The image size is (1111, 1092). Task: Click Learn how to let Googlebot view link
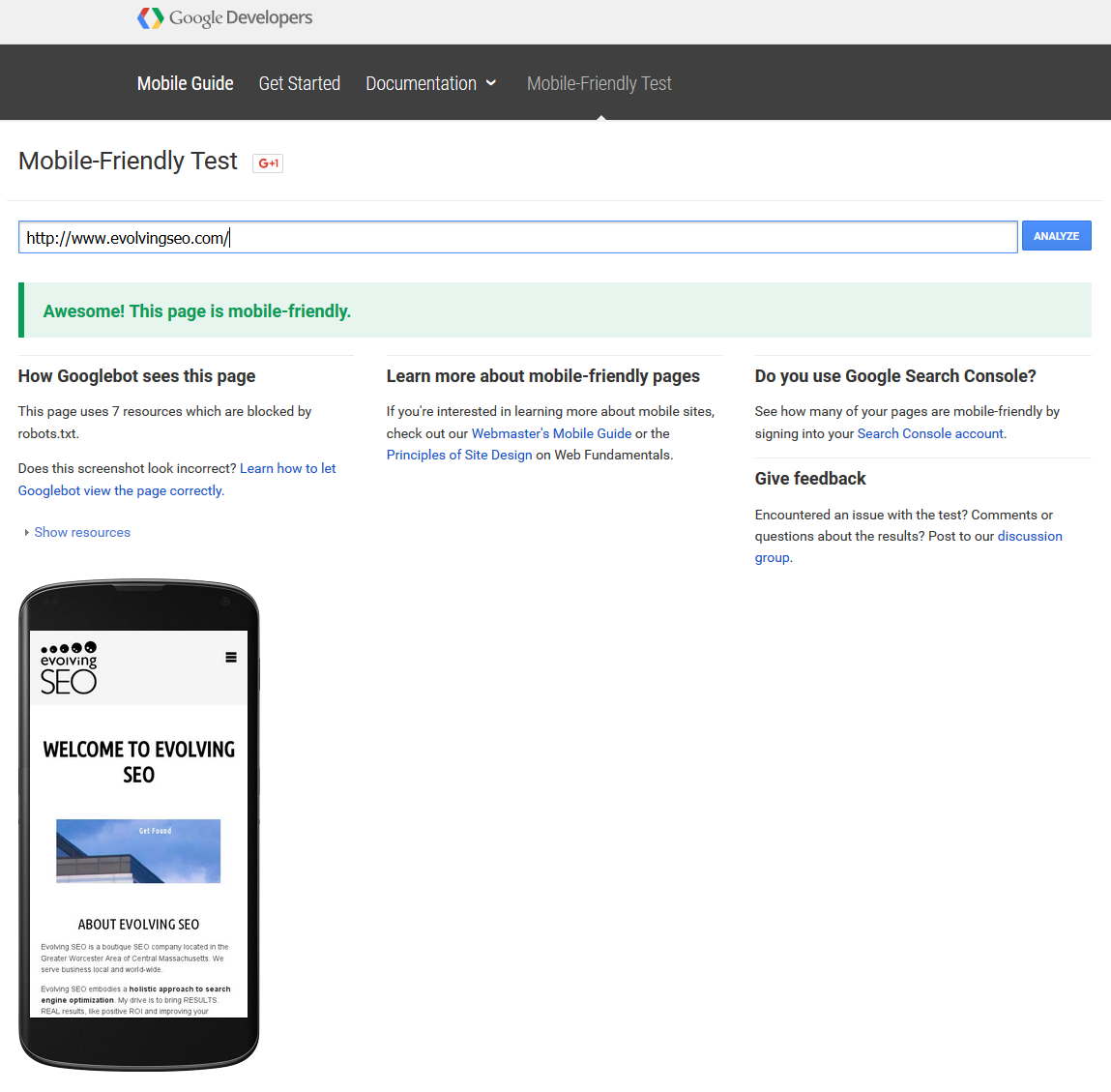click(287, 469)
